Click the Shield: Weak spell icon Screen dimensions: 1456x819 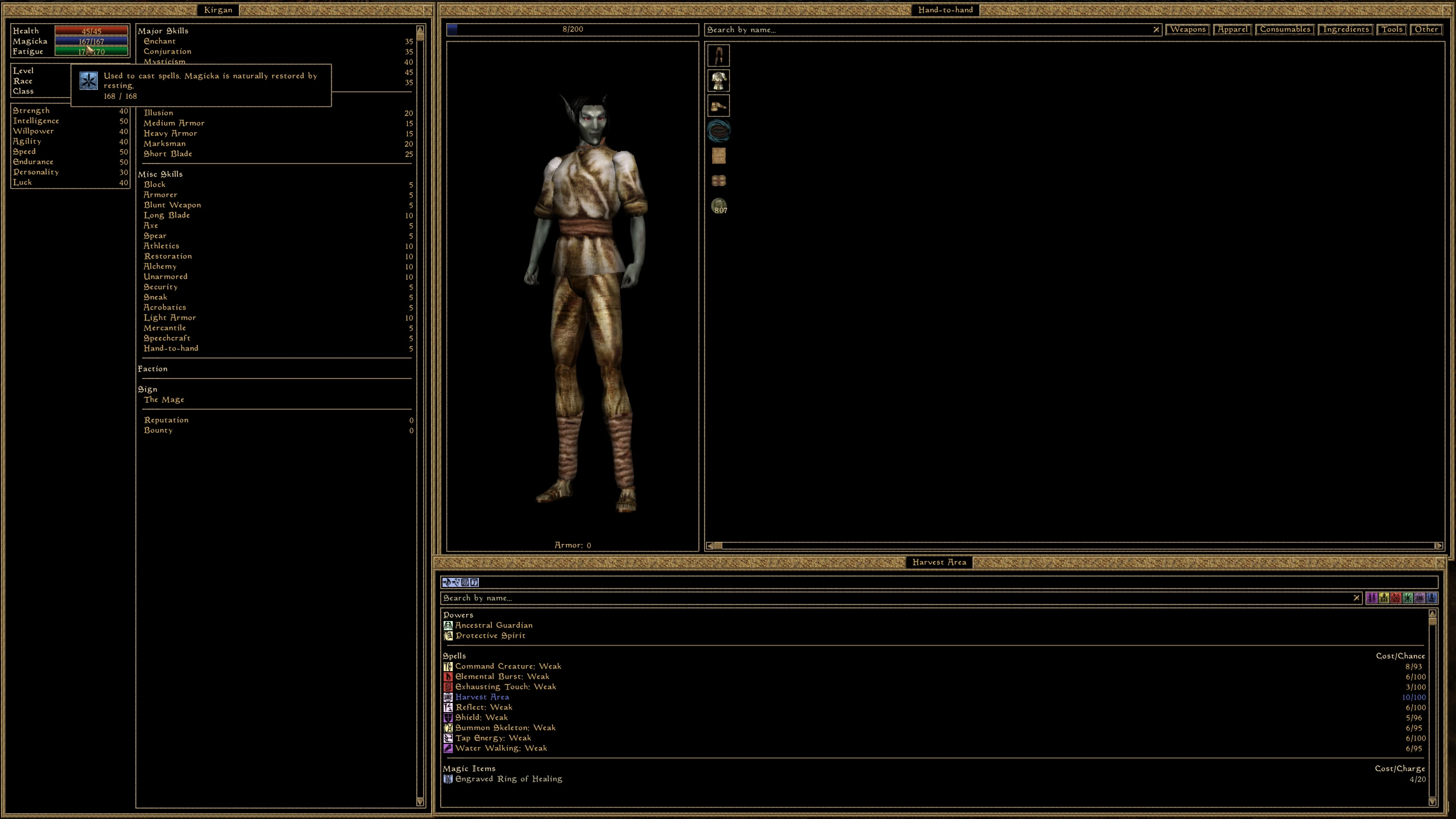click(448, 717)
